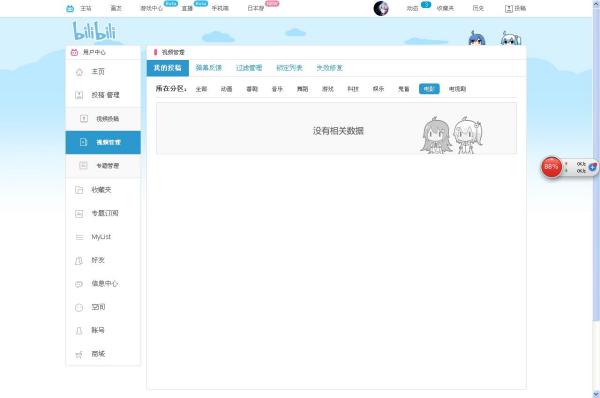Open 收藏夹 in the top navigation
Screen dimensions: 600x398
click(445, 8)
